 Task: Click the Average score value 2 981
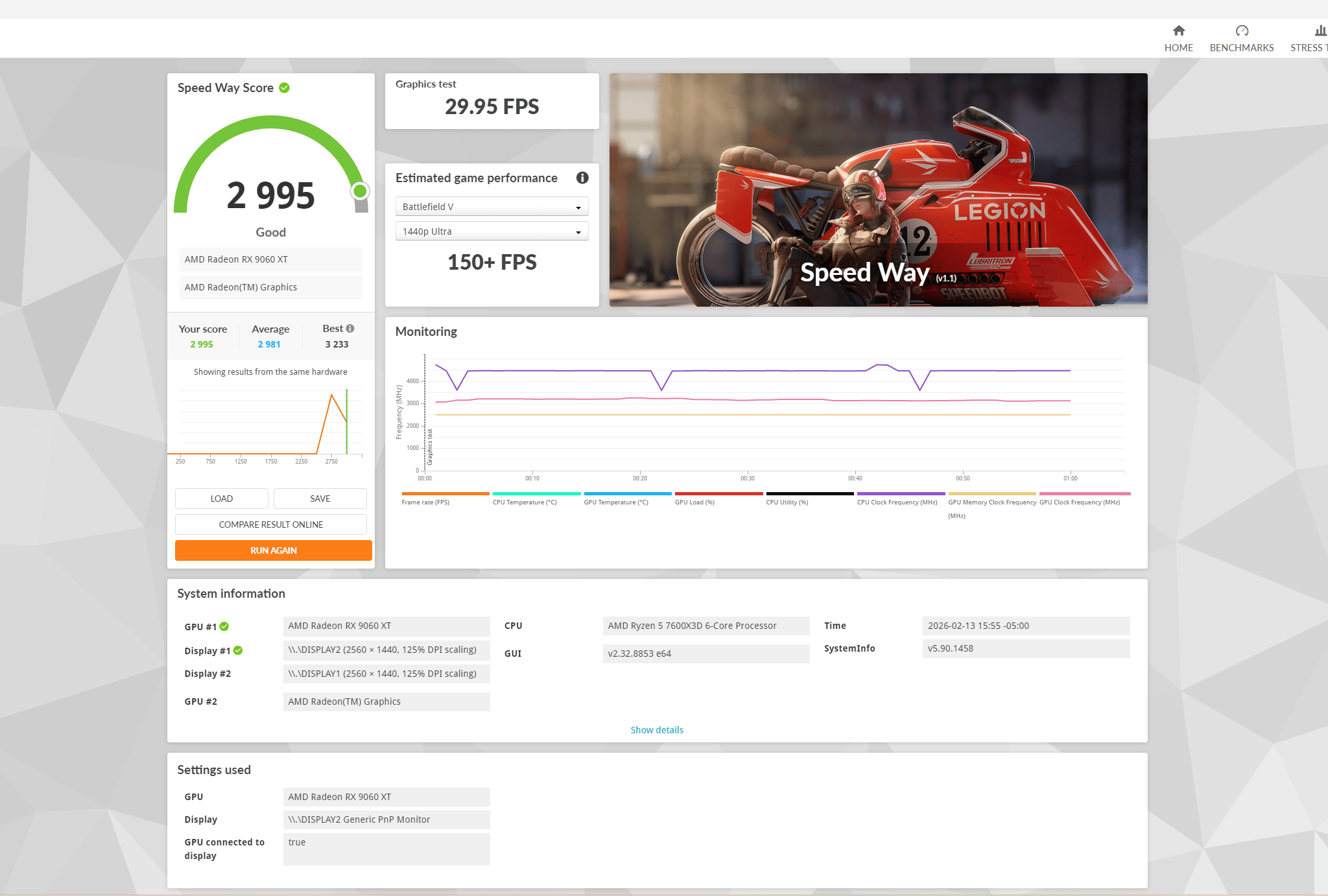point(269,344)
